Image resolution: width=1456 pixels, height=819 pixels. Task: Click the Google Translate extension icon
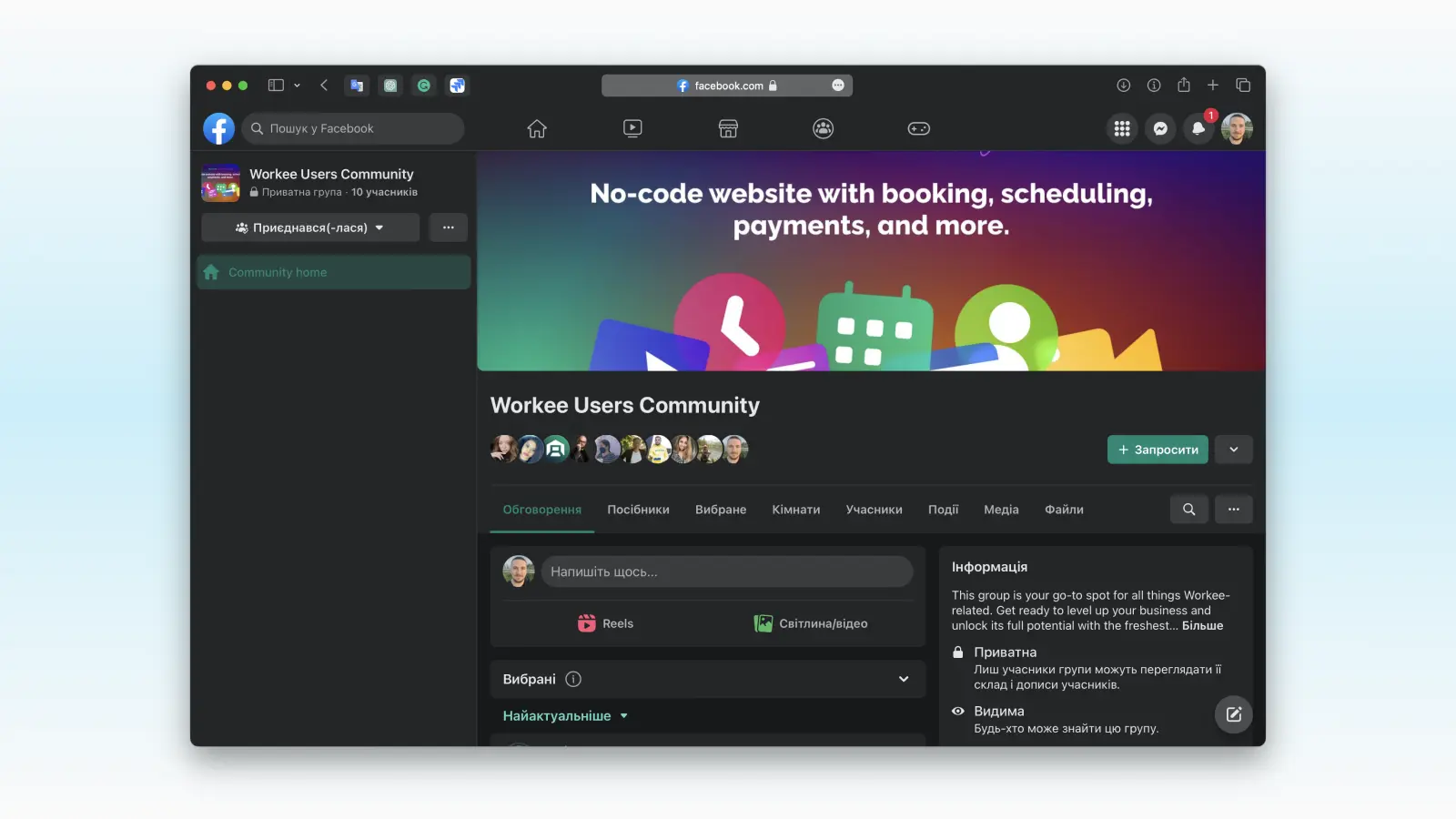coord(357,86)
